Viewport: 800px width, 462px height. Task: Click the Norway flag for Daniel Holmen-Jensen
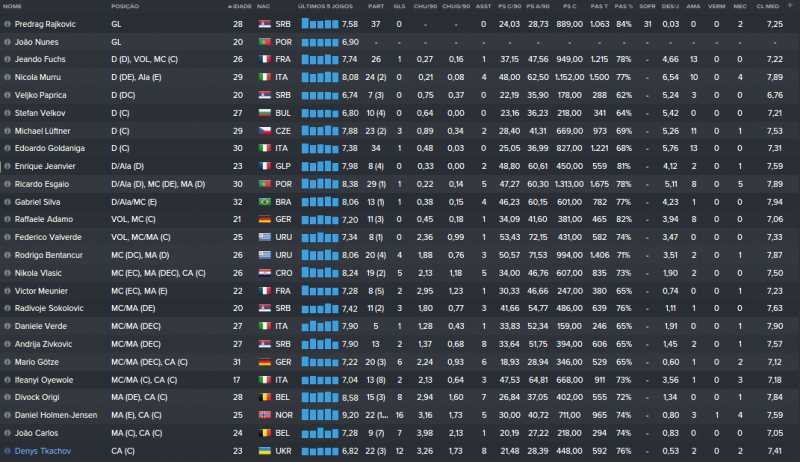(x=265, y=414)
